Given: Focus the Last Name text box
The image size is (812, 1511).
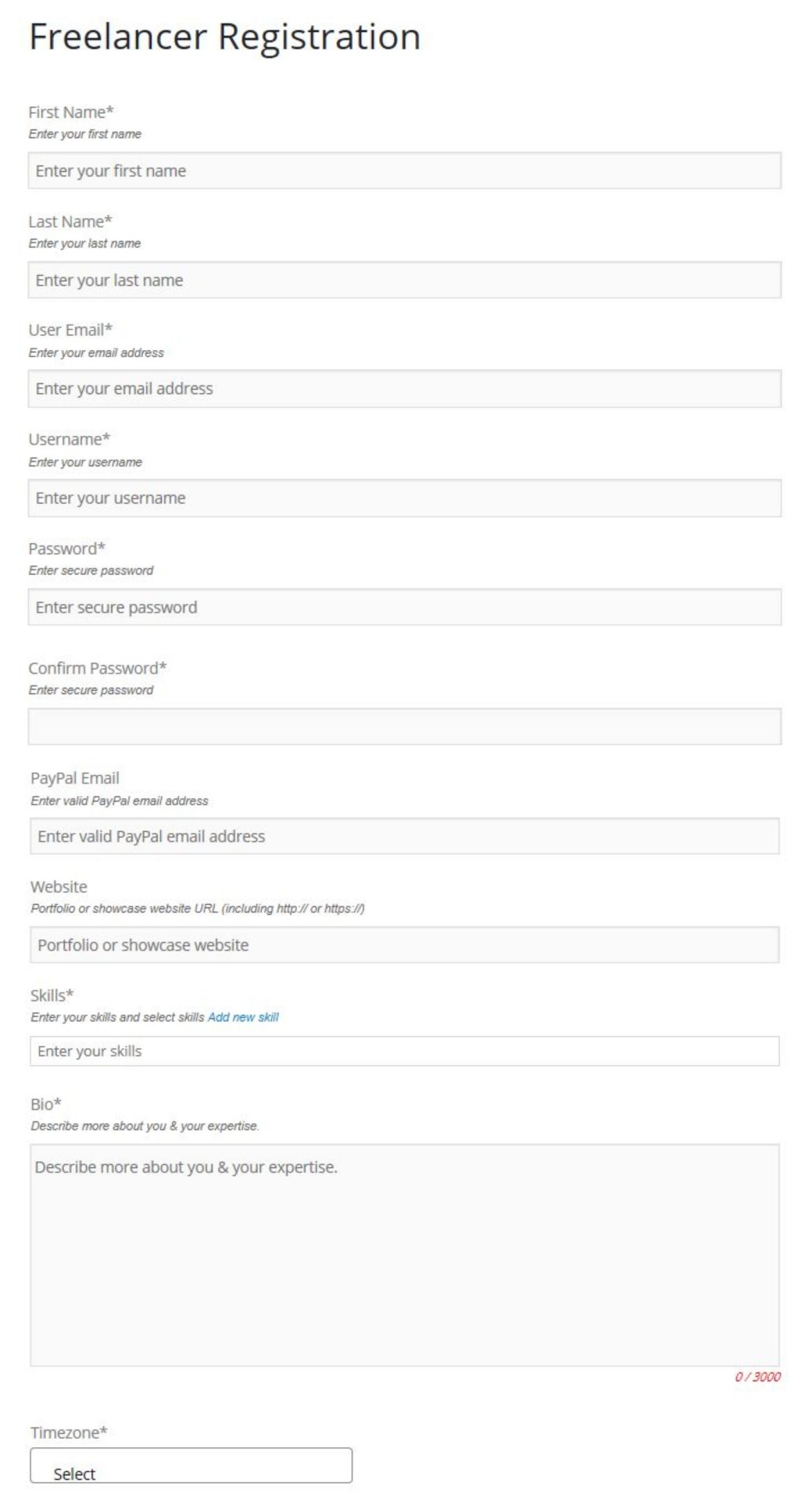Looking at the screenshot, I should coord(404,280).
